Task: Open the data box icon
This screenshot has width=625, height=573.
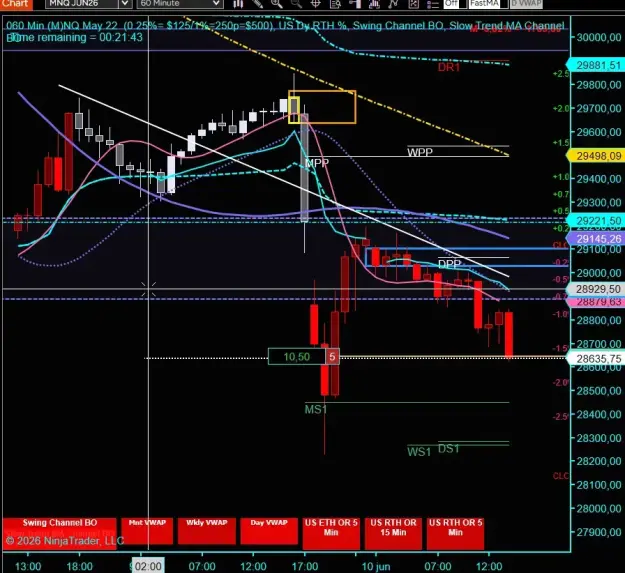Action: [335, 4]
